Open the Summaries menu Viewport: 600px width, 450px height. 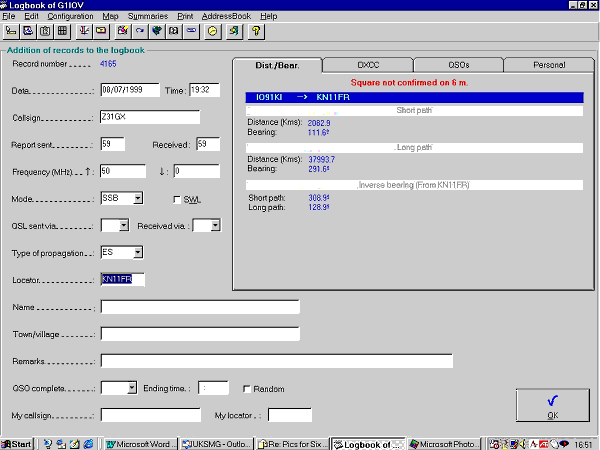(x=148, y=16)
